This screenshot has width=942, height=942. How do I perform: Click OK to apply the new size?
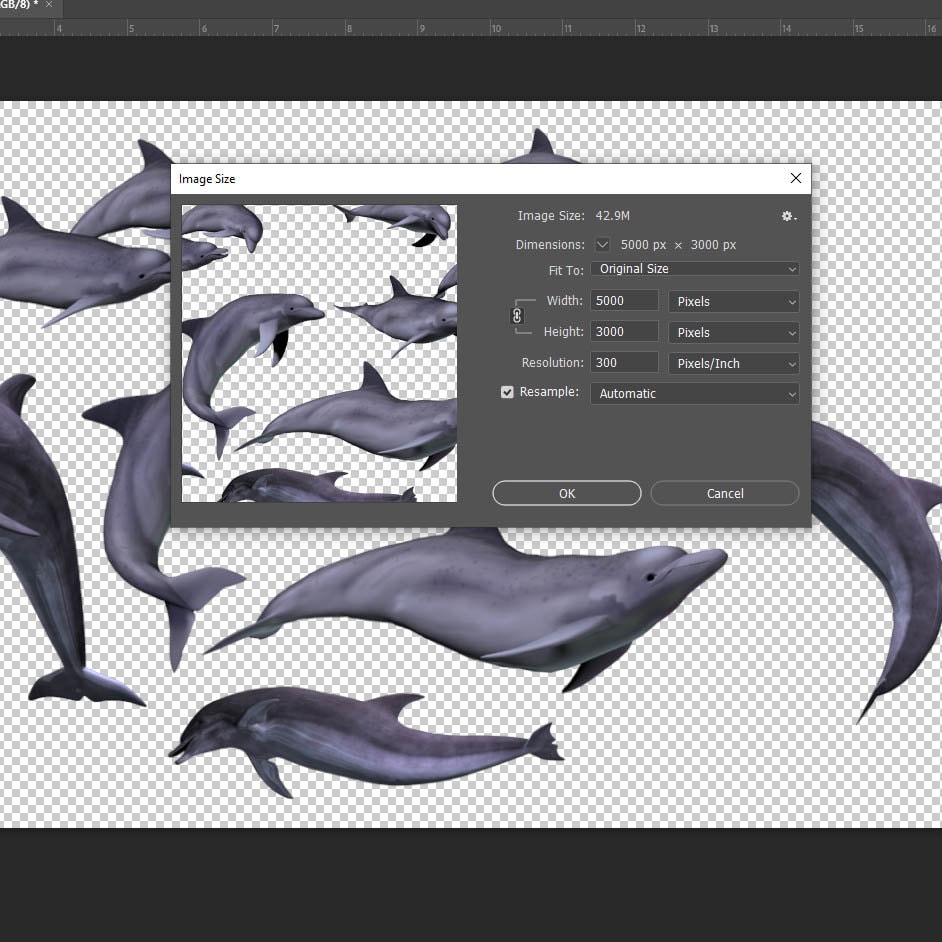566,493
